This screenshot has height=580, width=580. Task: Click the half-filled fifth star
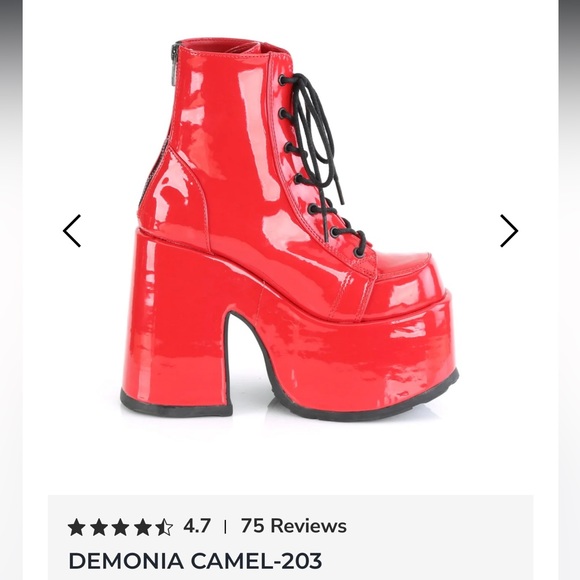click(164, 527)
